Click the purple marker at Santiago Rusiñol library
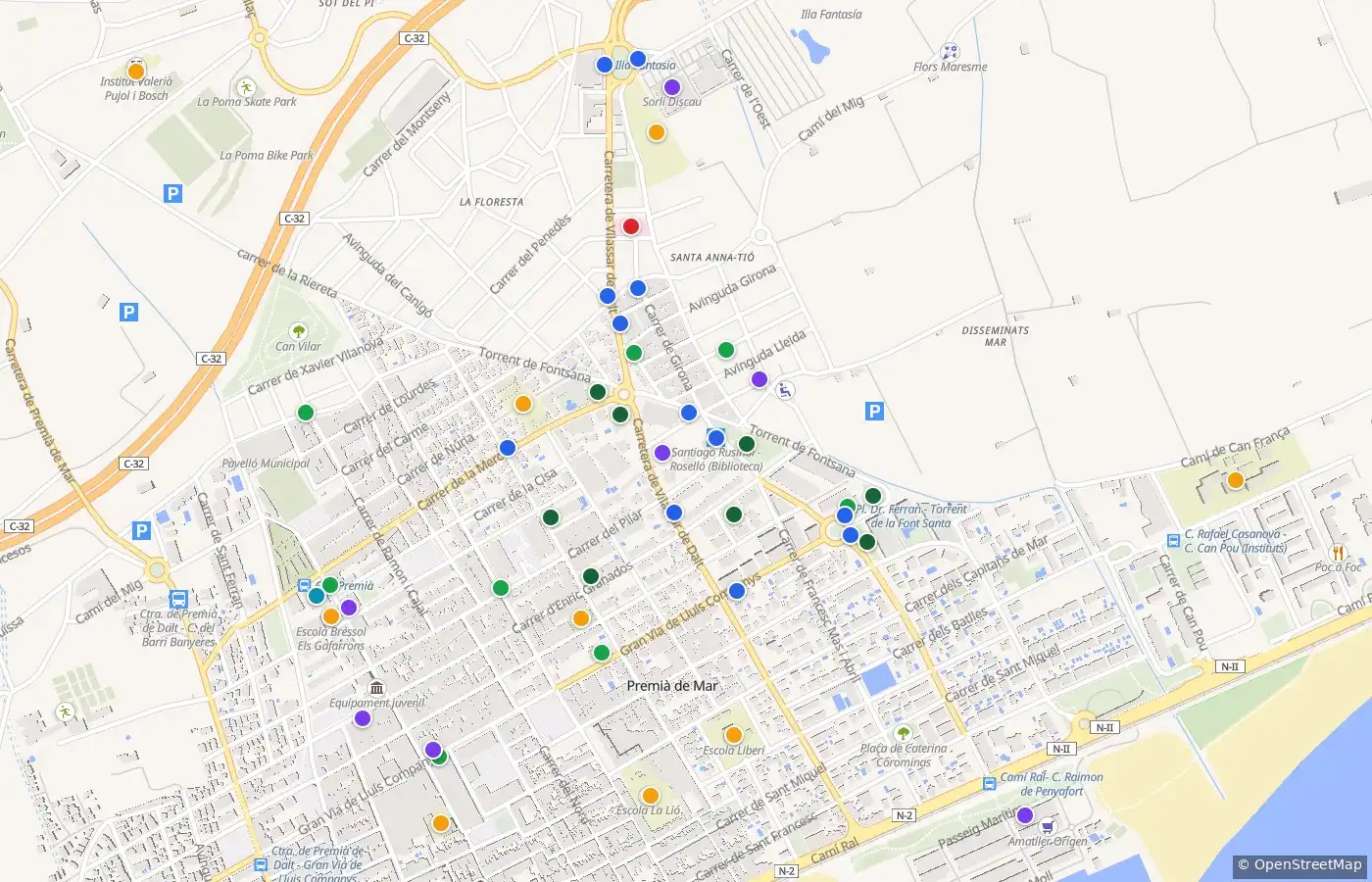This screenshot has height=882, width=1372. coord(662,453)
